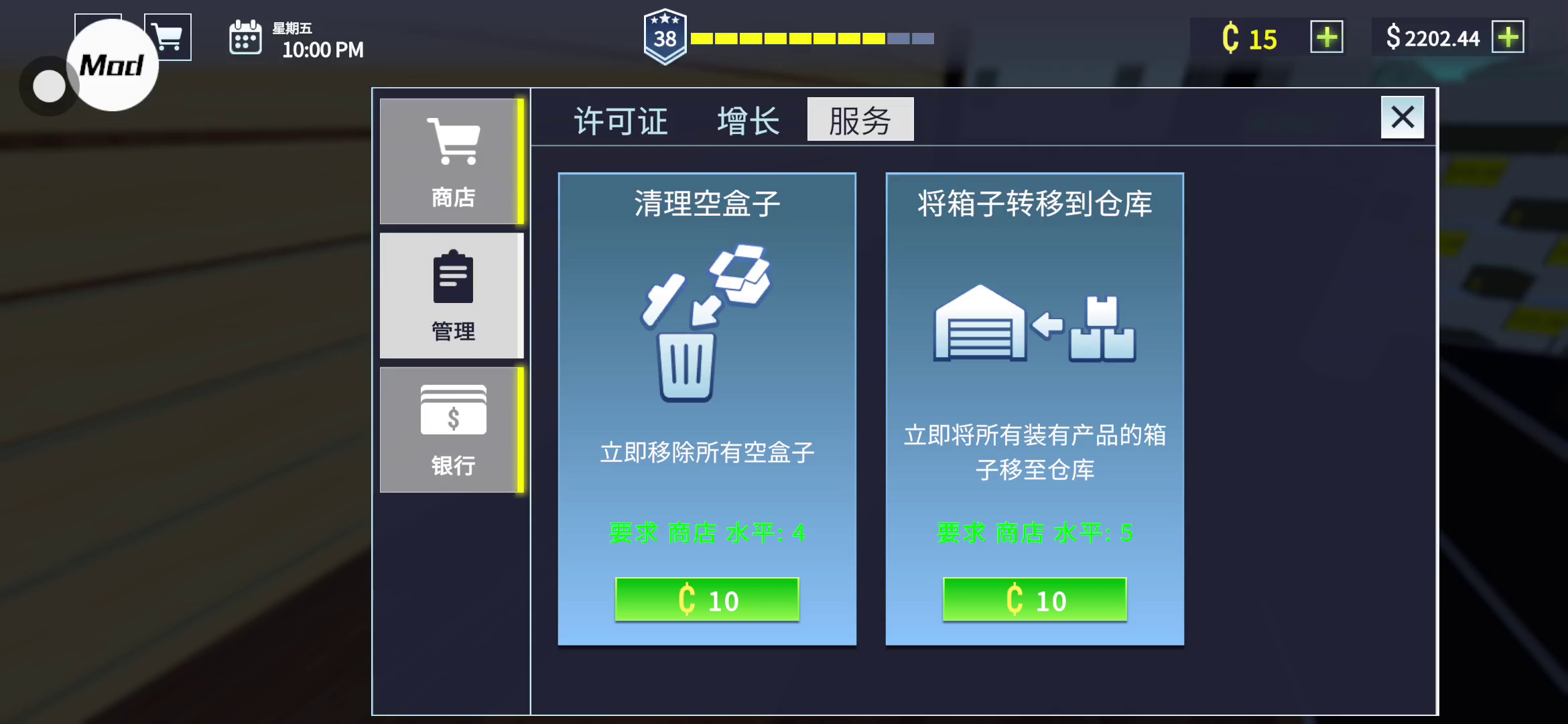This screenshot has height=724, width=1568.
Task: Click the yellow experience progress bar
Action: (x=812, y=39)
